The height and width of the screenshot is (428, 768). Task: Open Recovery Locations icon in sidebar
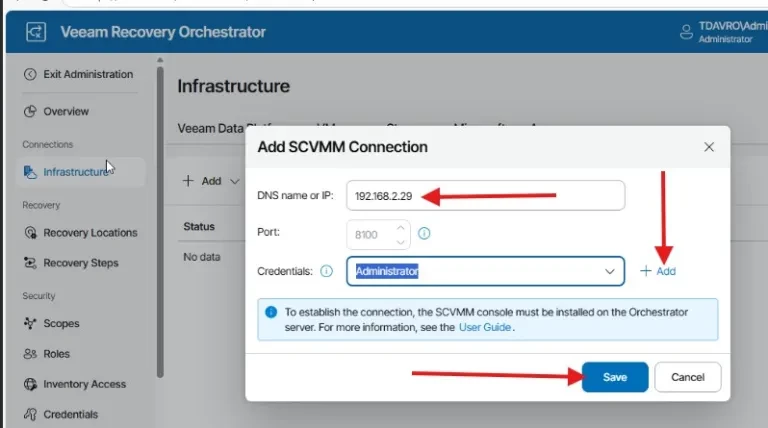(x=30, y=233)
